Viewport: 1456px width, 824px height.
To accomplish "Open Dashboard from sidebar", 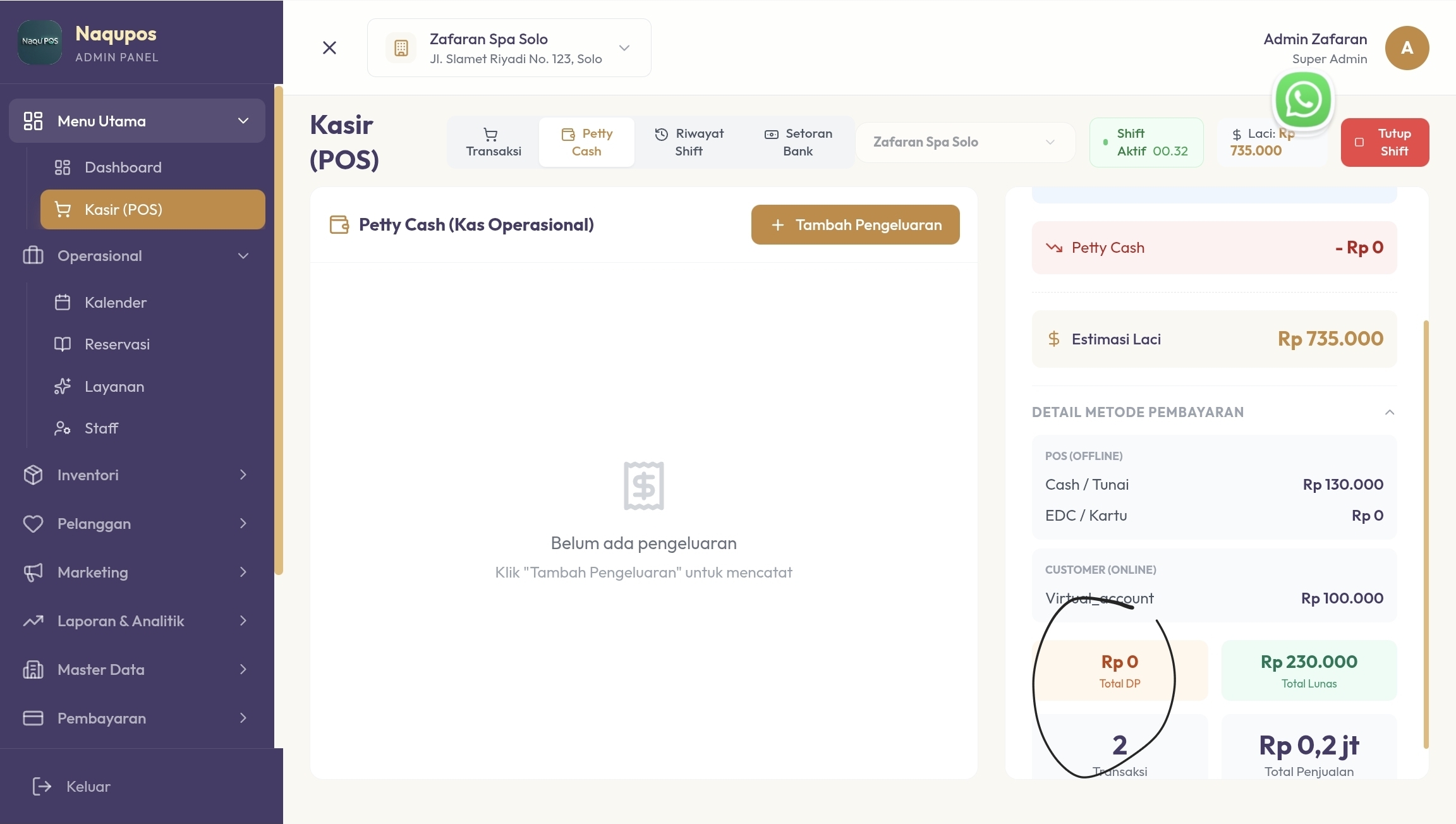I will (123, 167).
